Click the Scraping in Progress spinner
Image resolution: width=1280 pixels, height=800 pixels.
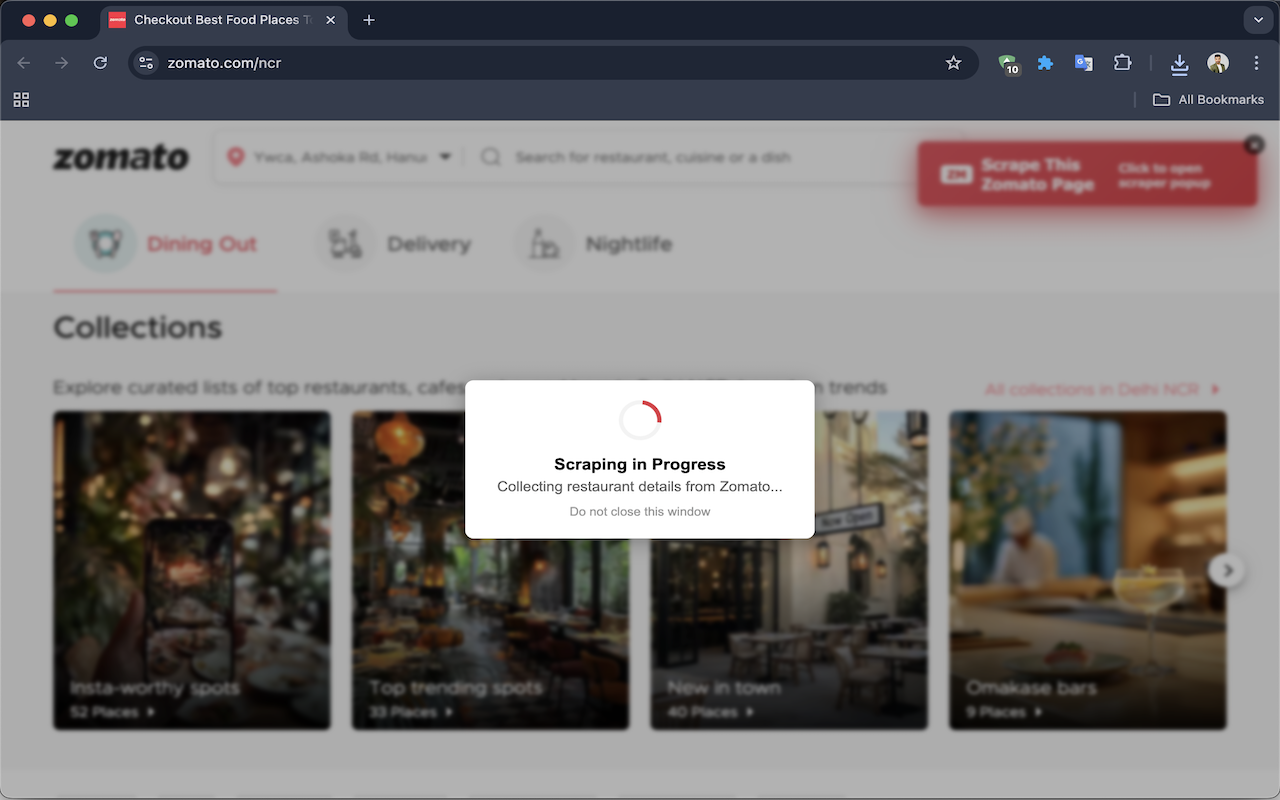(x=640, y=420)
